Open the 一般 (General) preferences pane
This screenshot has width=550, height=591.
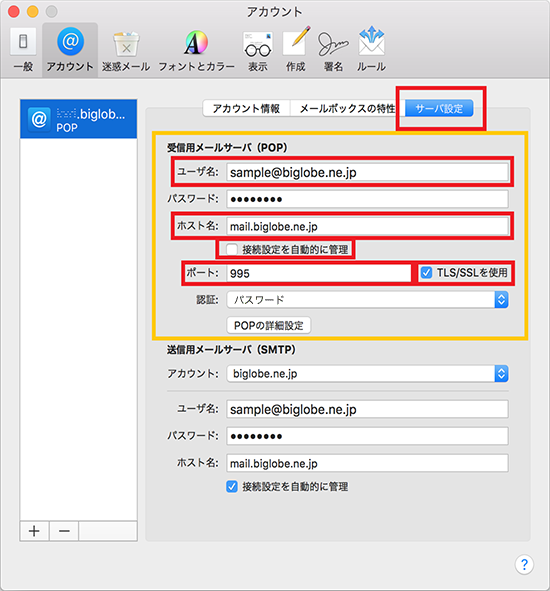pos(23,50)
